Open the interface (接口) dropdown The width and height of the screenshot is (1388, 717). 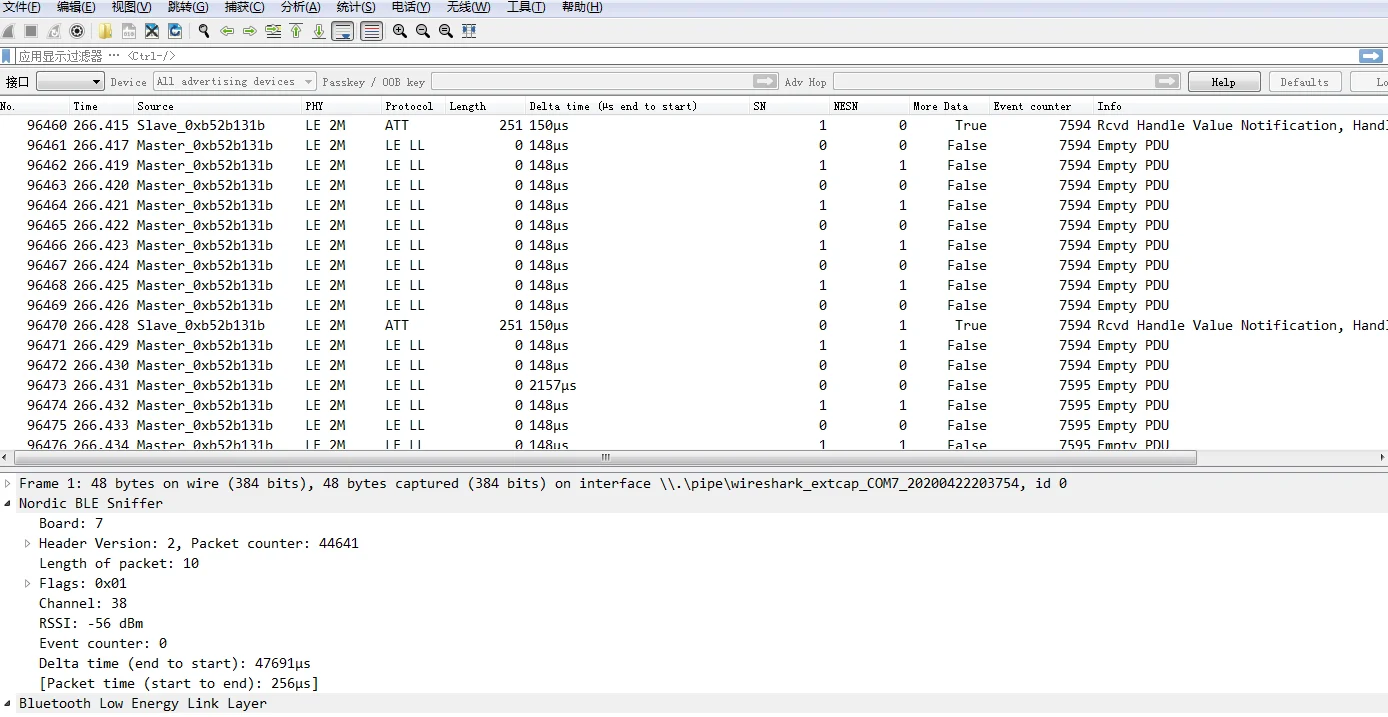click(x=70, y=82)
